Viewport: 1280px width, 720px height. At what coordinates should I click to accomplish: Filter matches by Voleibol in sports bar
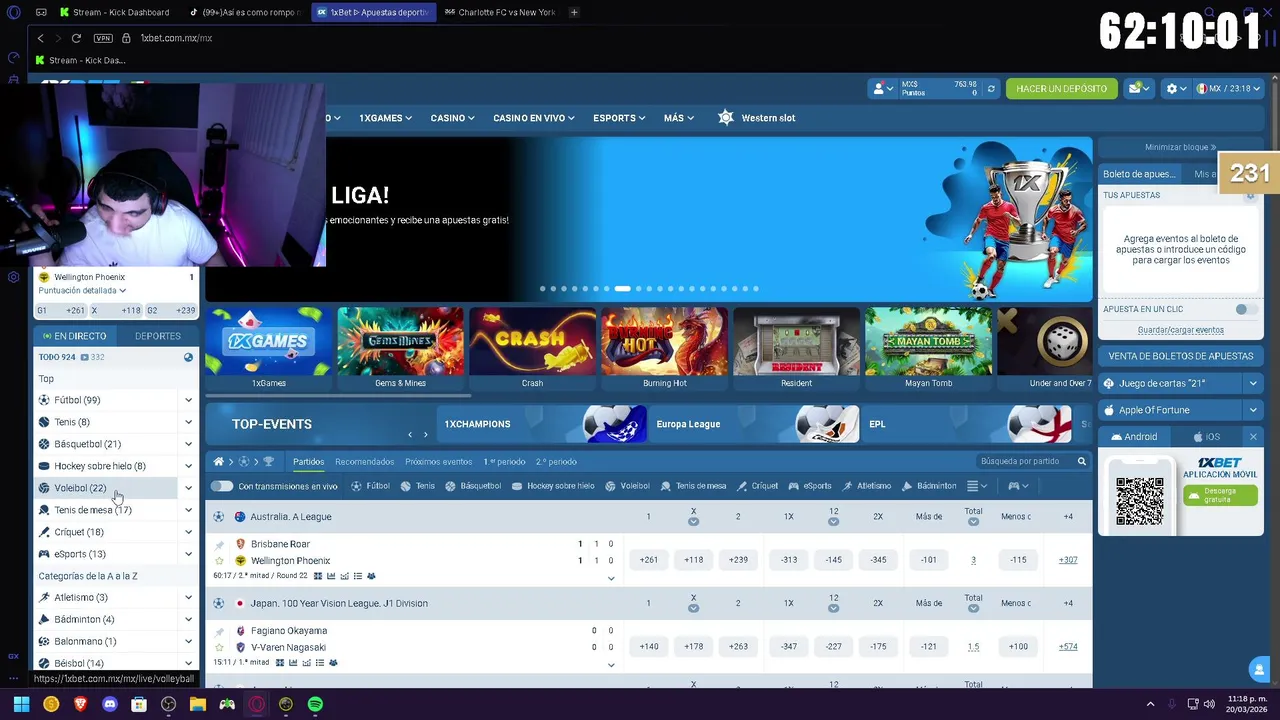coord(628,486)
